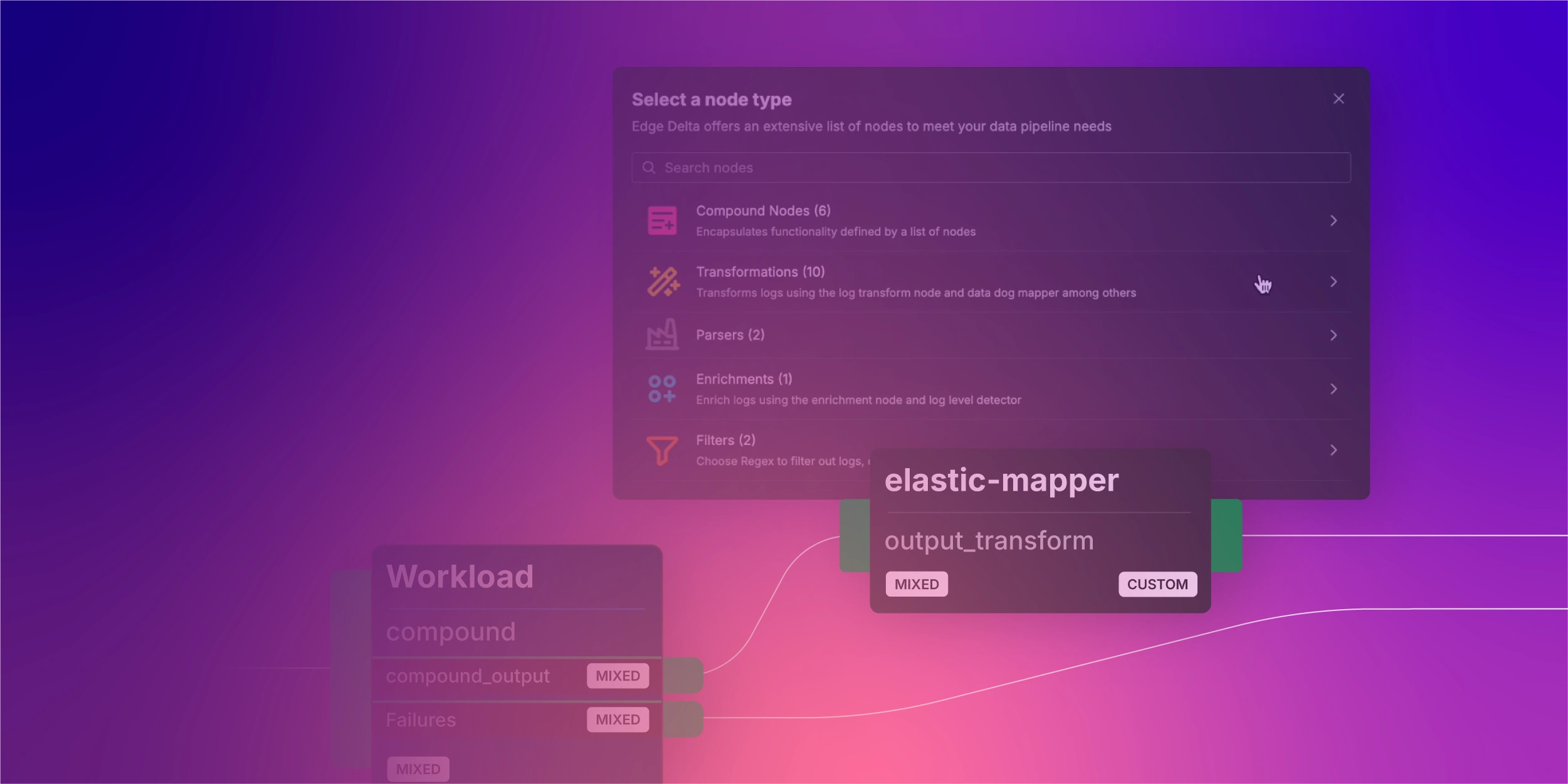Click the Parsers factory icon
Screen dimensions: 1568x784
click(x=662, y=335)
